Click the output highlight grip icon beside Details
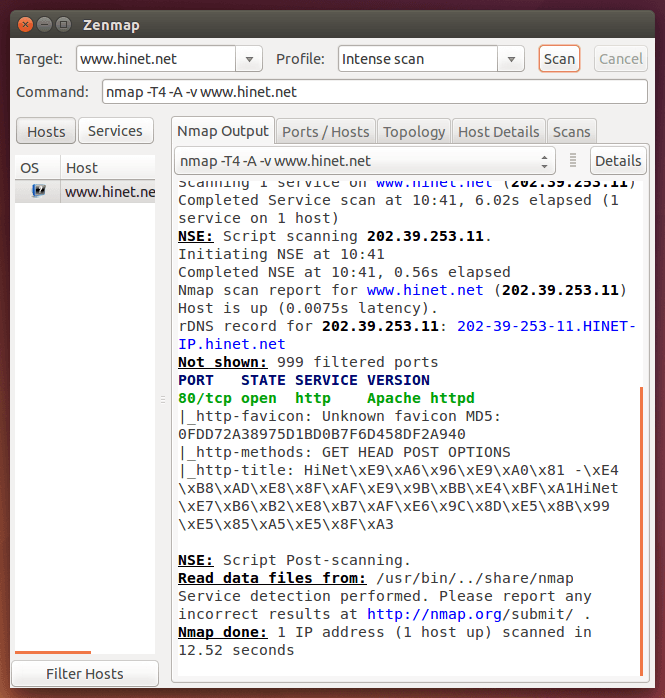Viewport: 665px width, 698px height. tap(573, 160)
